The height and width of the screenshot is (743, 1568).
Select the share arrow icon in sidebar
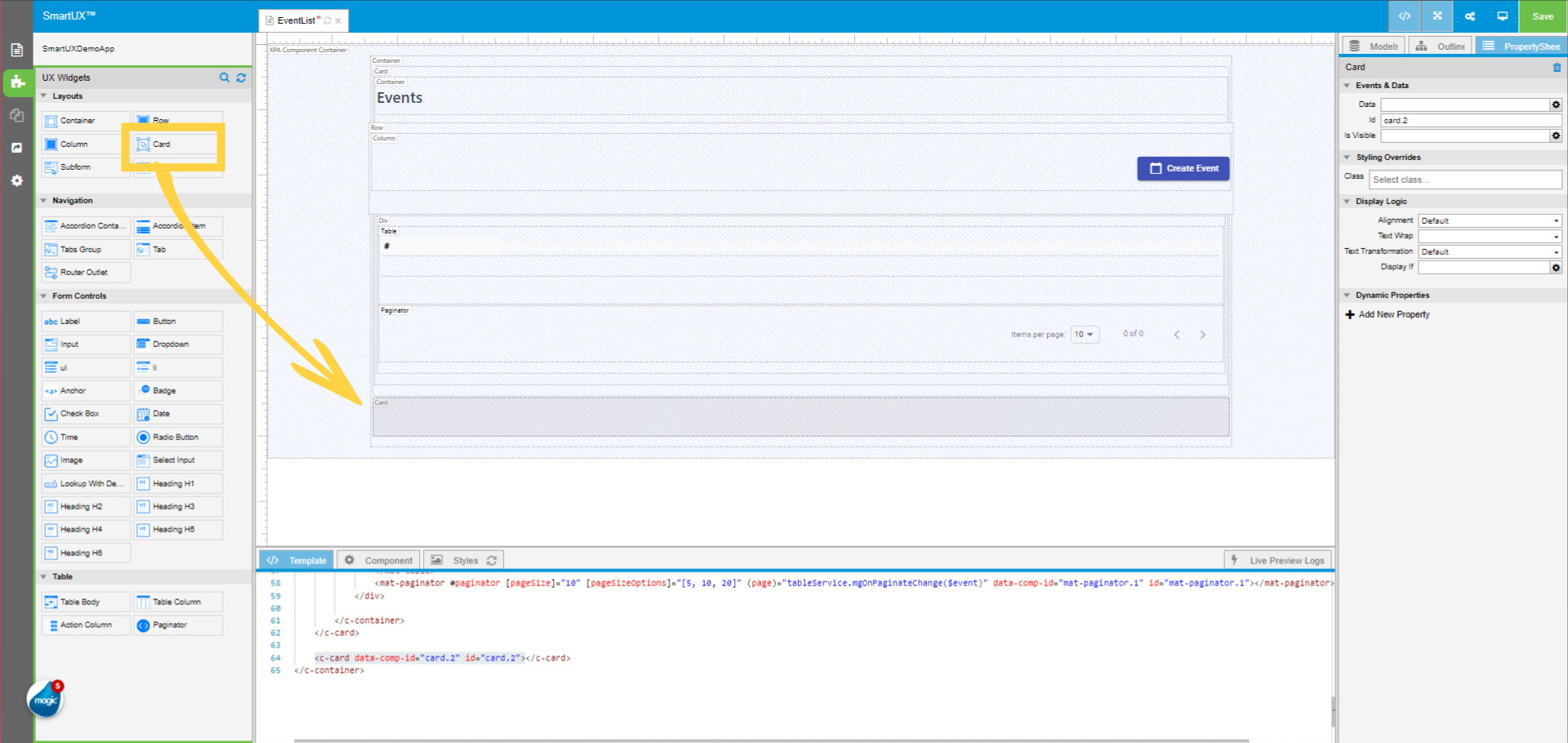click(17, 148)
